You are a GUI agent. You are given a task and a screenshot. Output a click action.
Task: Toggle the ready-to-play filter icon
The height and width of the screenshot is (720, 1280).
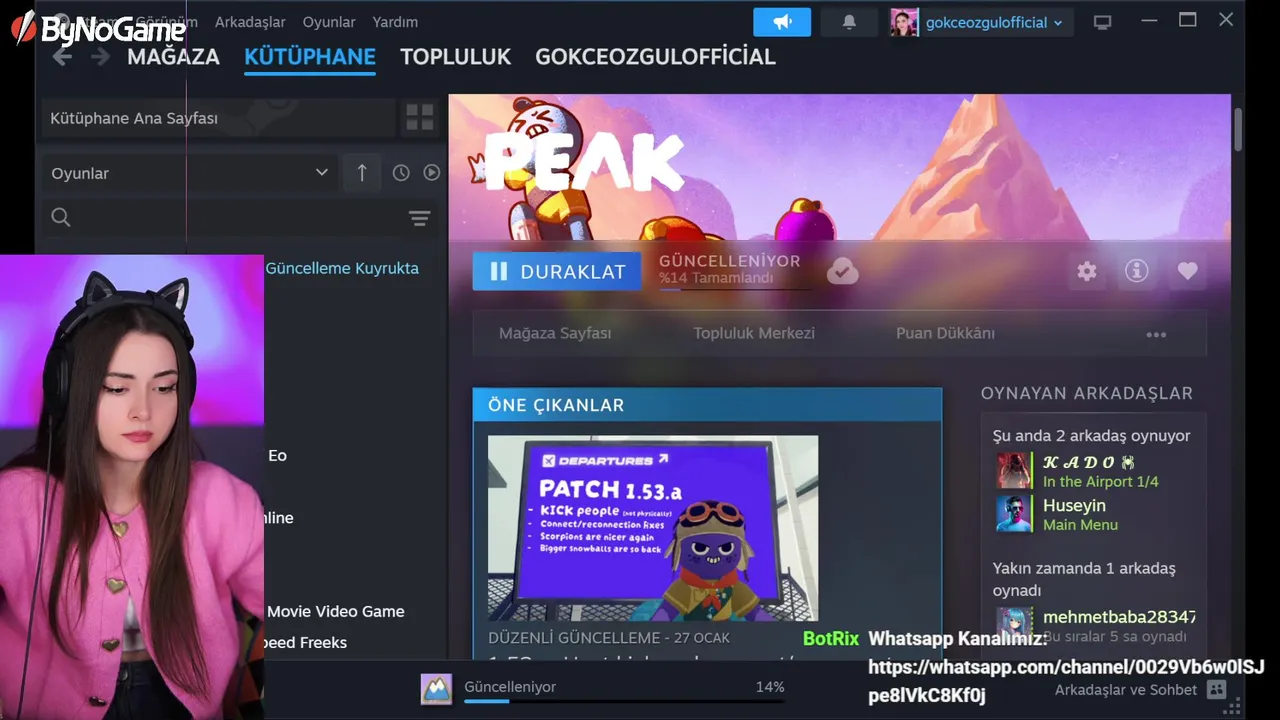coord(432,173)
